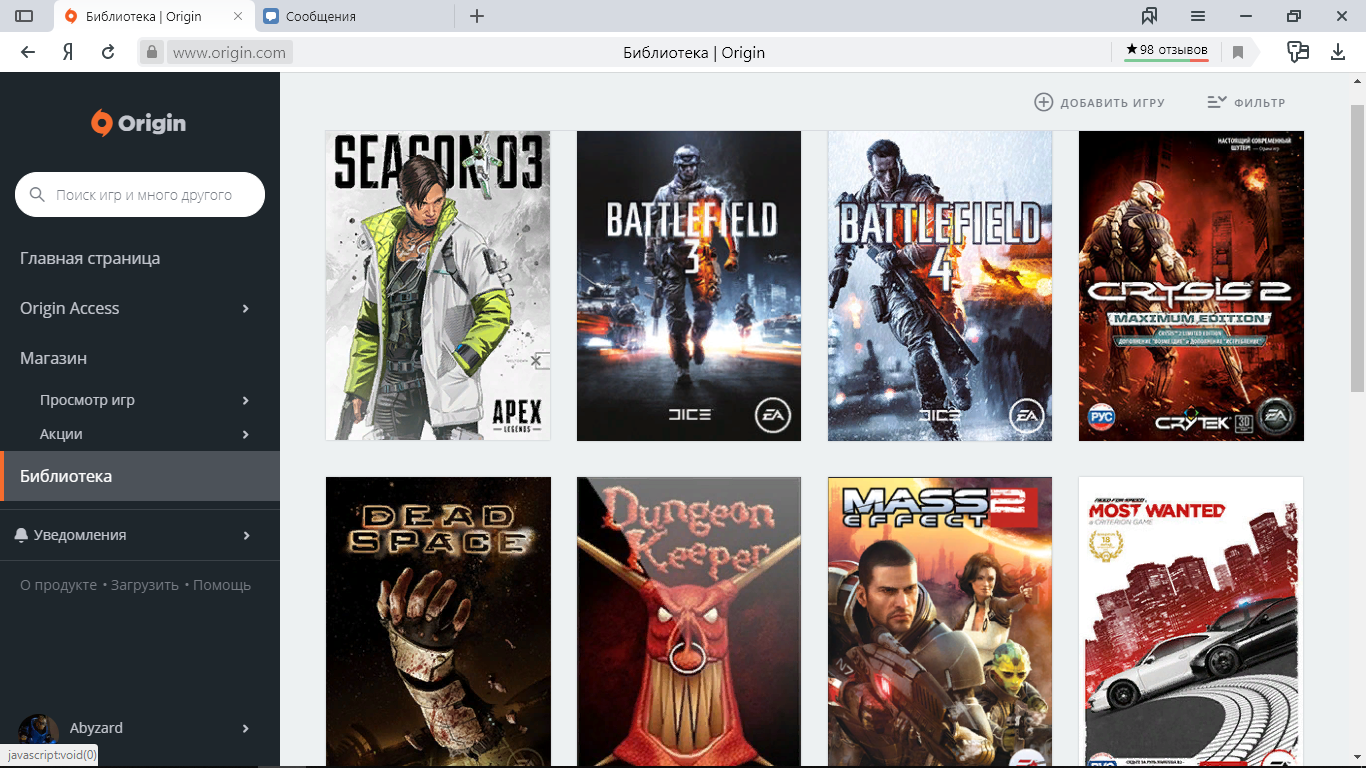This screenshot has width=1366, height=768.
Task: Bookmark this page in address bar
Action: coord(1238,52)
